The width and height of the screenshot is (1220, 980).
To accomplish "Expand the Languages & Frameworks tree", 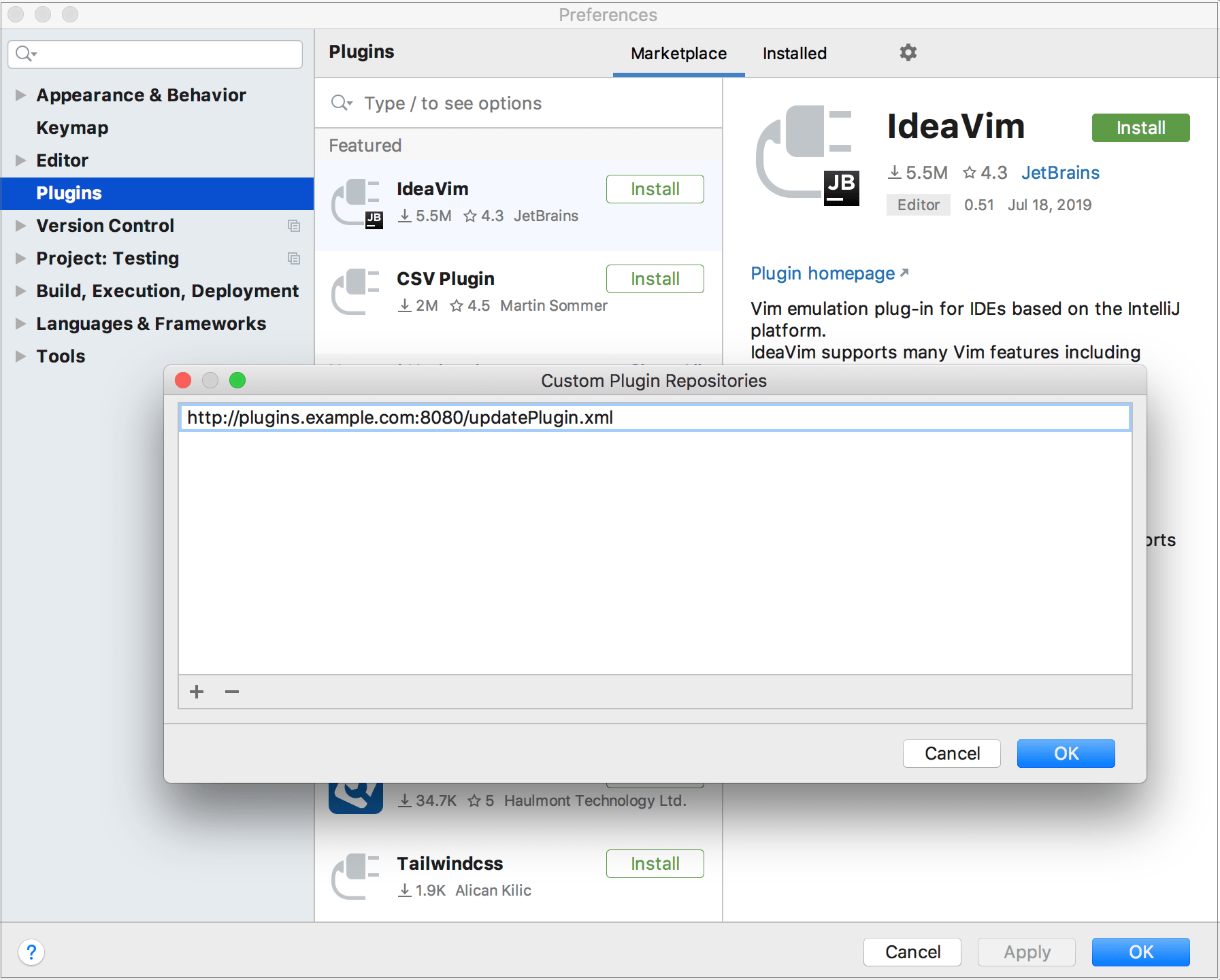I will (x=20, y=323).
